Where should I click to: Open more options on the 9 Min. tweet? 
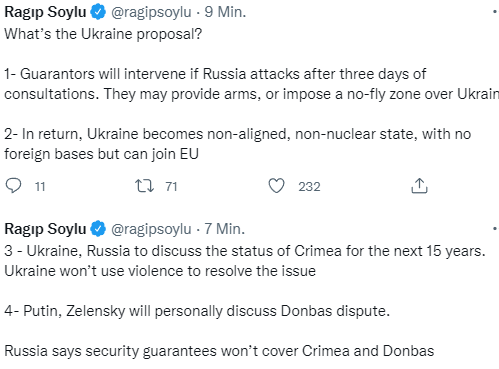495,12
